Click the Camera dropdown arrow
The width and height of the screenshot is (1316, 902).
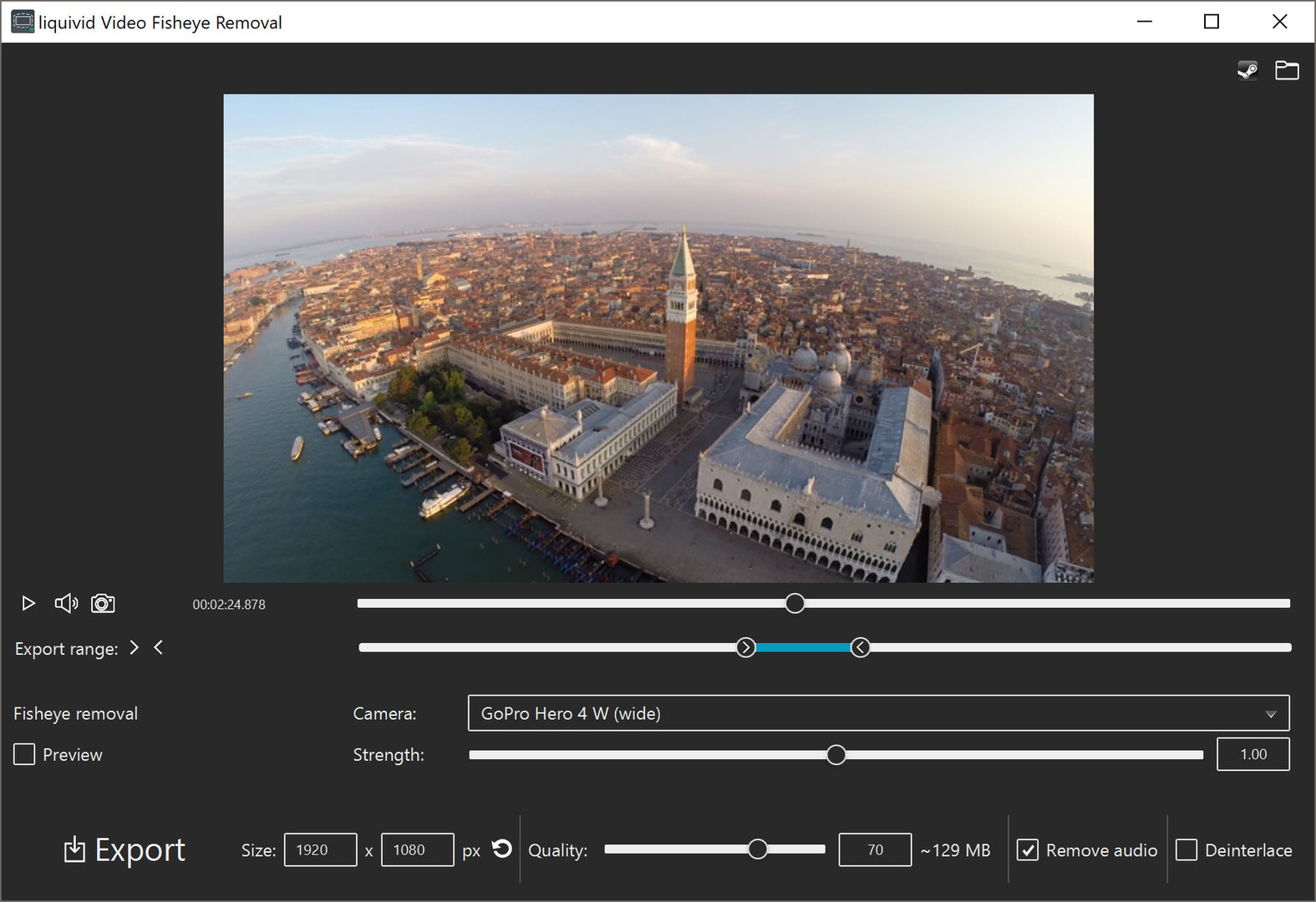click(1270, 714)
